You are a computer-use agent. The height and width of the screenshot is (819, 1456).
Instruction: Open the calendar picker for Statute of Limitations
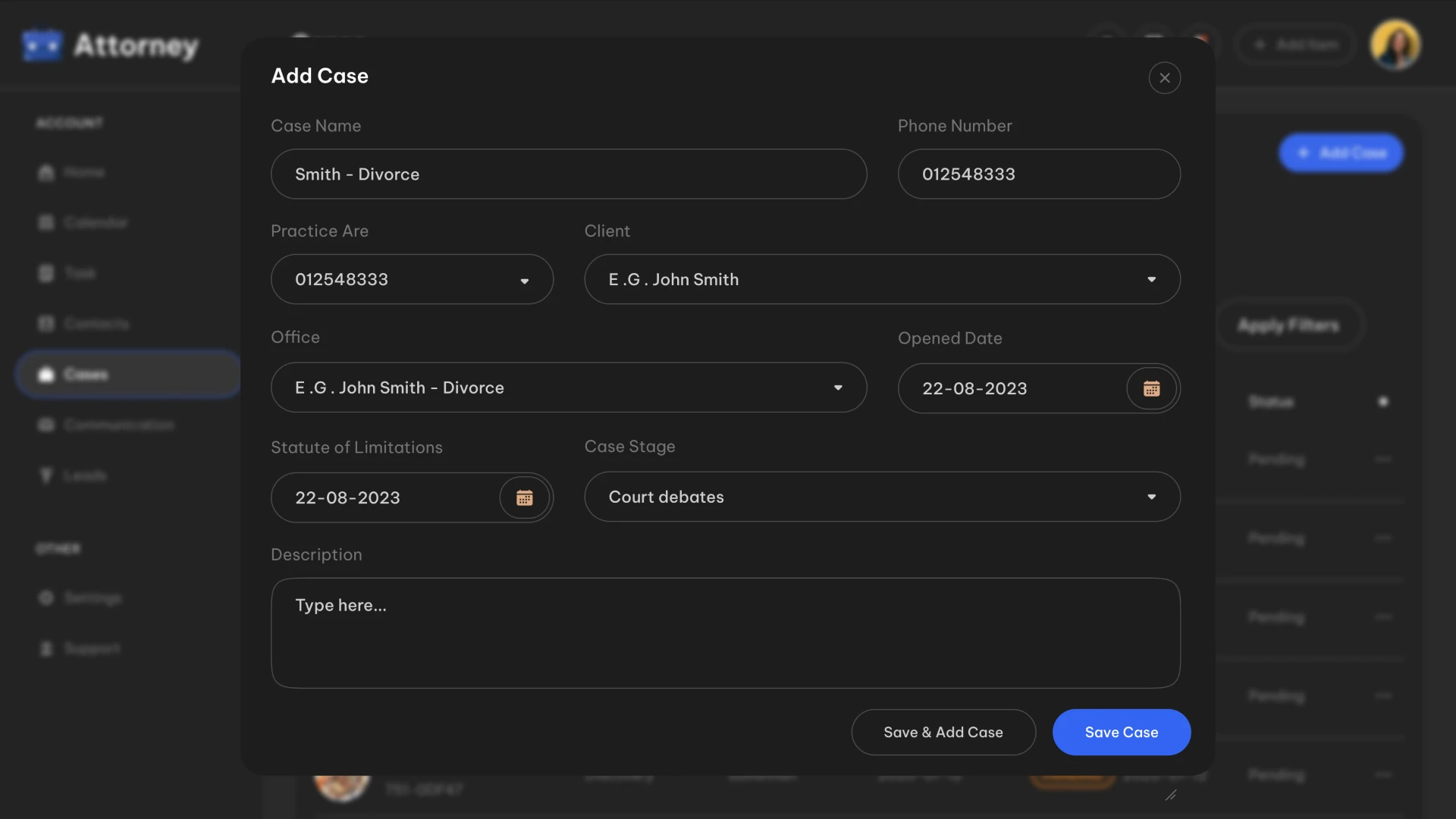tap(524, 497)
